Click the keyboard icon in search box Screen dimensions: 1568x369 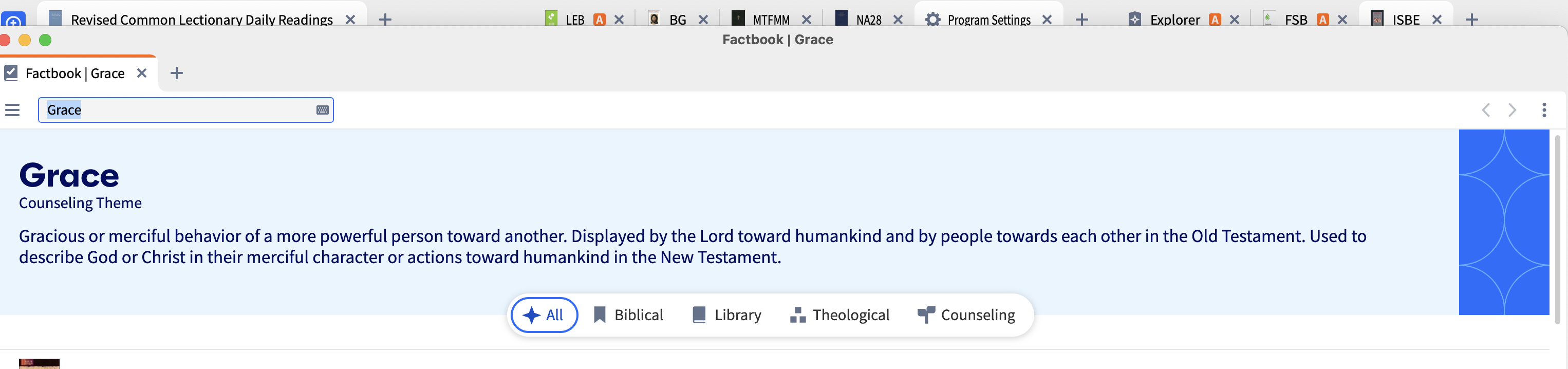click(323, 110)
